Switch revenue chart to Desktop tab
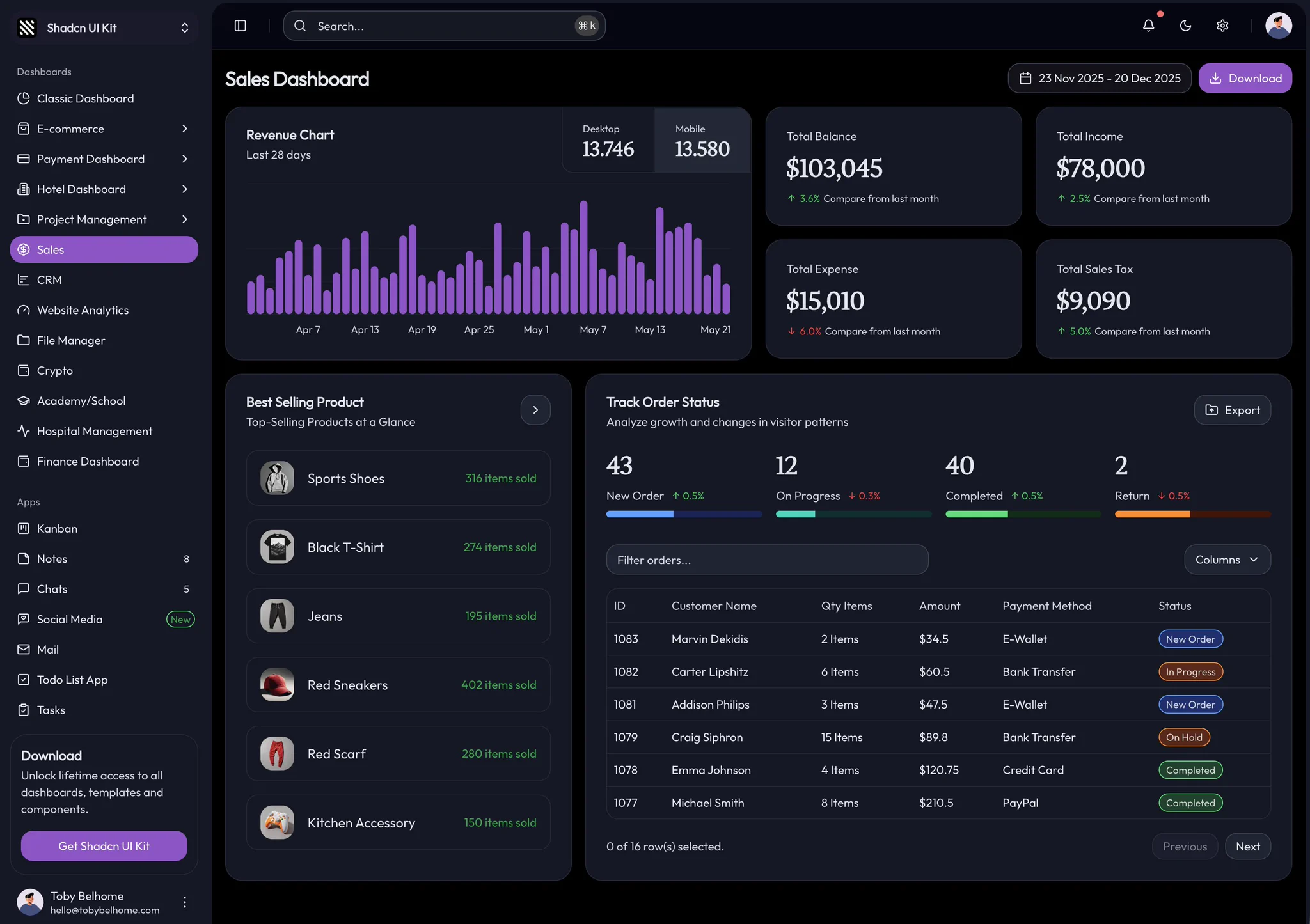Screen dimensions: 1310x924 [x=608, y=141]
